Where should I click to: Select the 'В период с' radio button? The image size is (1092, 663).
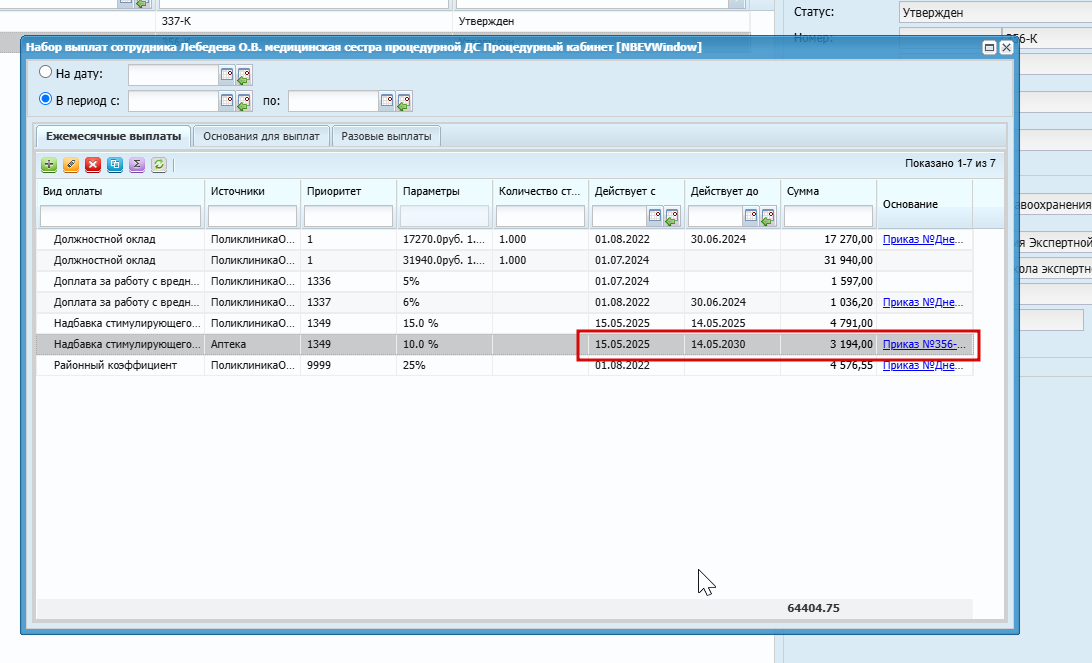pyautogui.click(x=45, y=99)
